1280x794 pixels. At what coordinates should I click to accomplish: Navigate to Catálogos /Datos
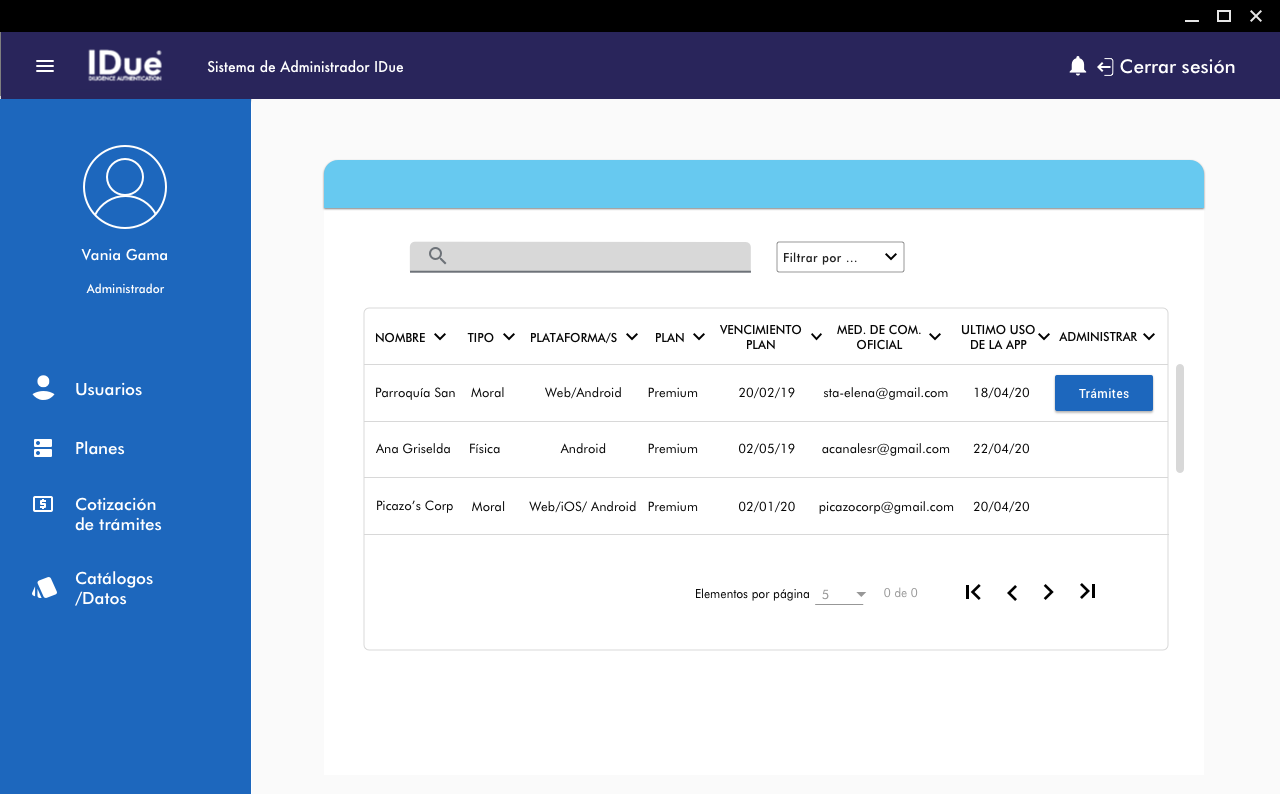click(x=113, y=588)
